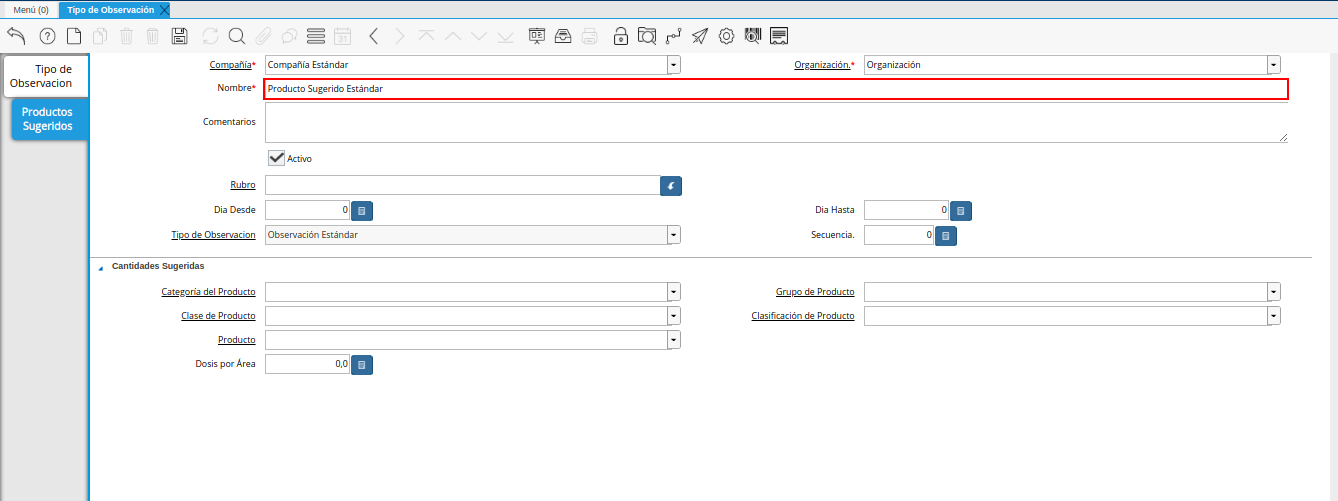The height and width of the screenshot is (501, 1338).
Task: Click the paper plane request icon
Action: tap(700, 36)
